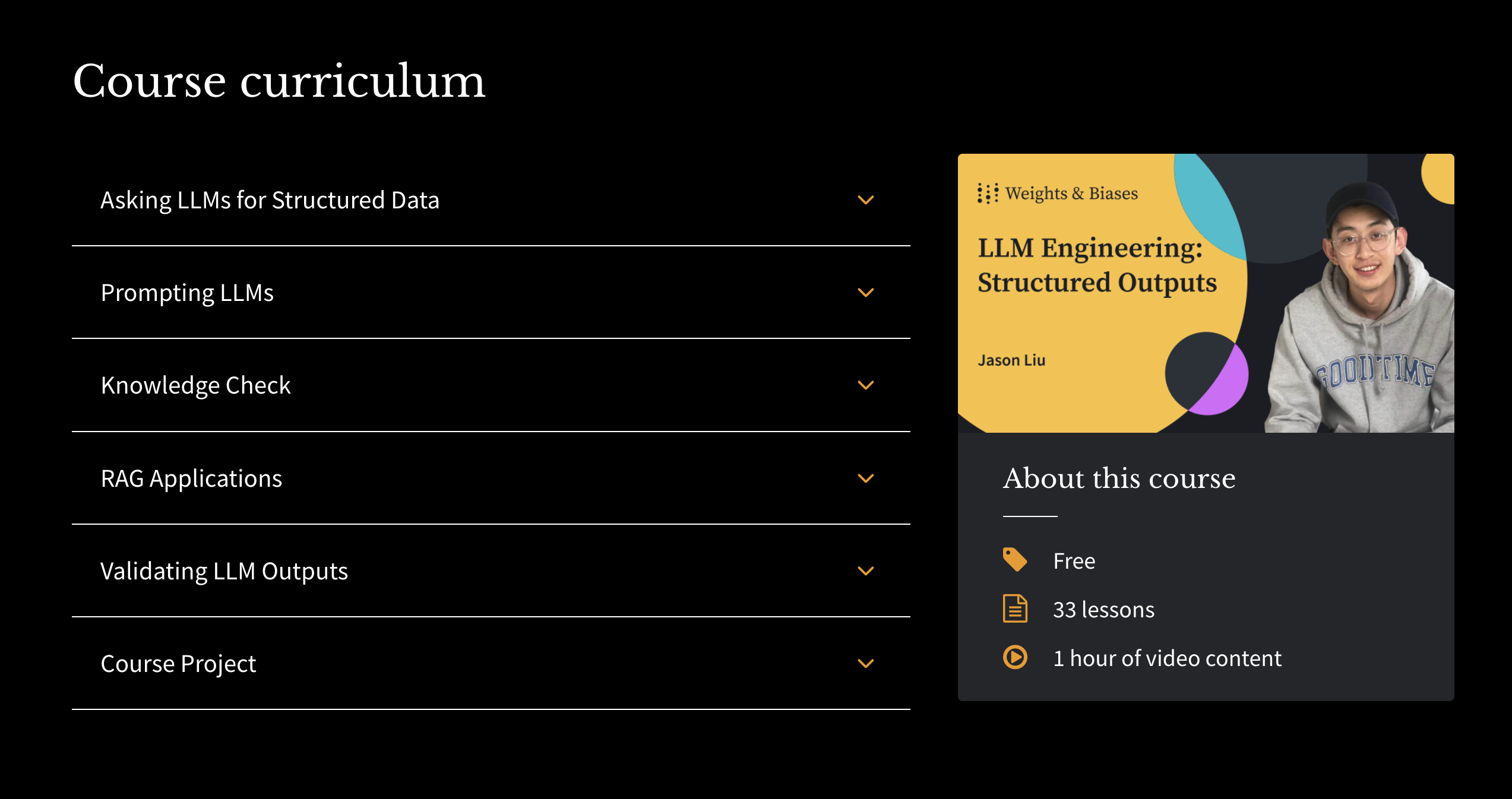Expand the Knowledge Check chevron arrow

pos(865,385)
